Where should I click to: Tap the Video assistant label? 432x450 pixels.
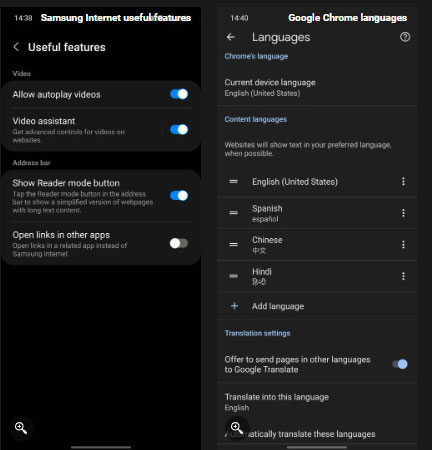(x=44, y=121)
